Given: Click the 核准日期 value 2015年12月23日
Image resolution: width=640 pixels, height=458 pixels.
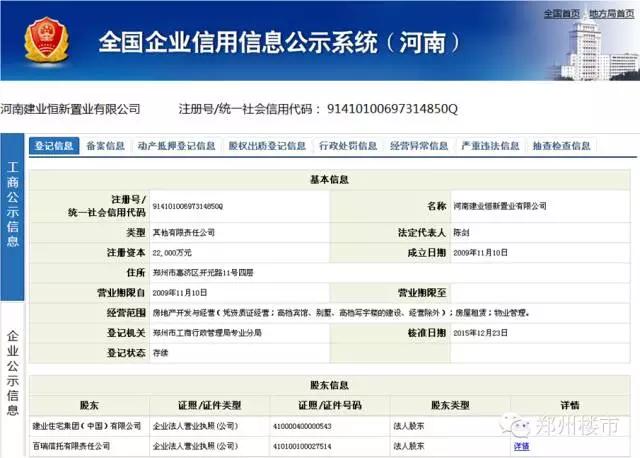Looking at the screenshot, I should pos(480,333).
